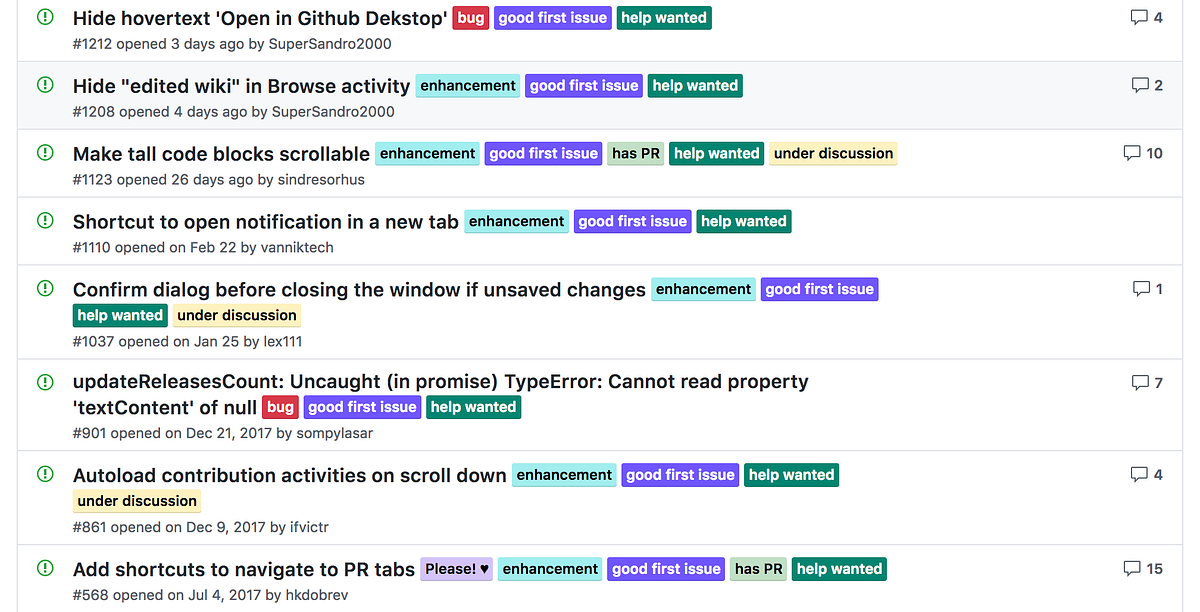Click the comment bubble icon on issue #1208
1200x612 pixels.
(x=1141, y=84)
